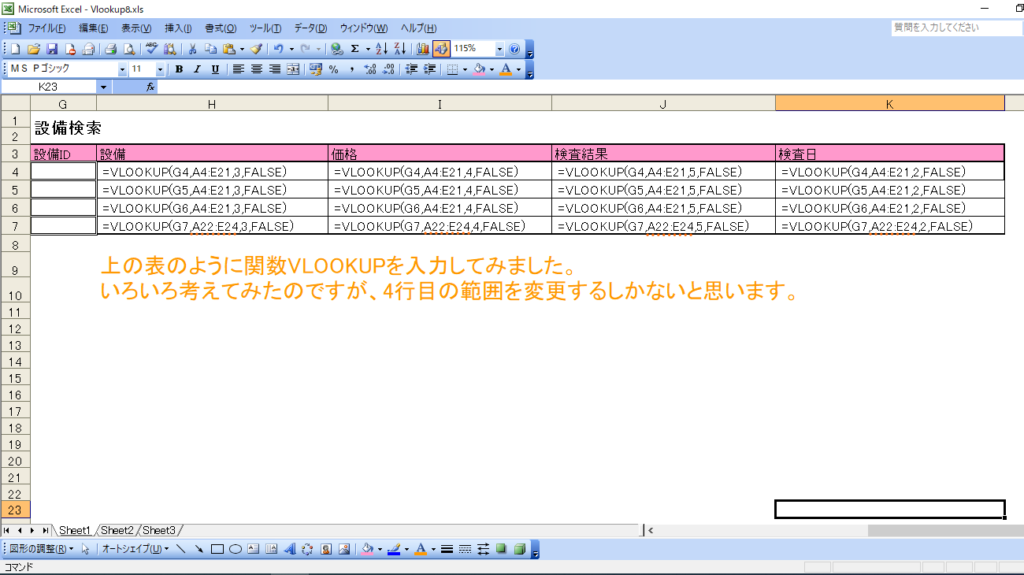
Task: Click the Save icon in the toolbar
Action: click(x=52, y=48)
